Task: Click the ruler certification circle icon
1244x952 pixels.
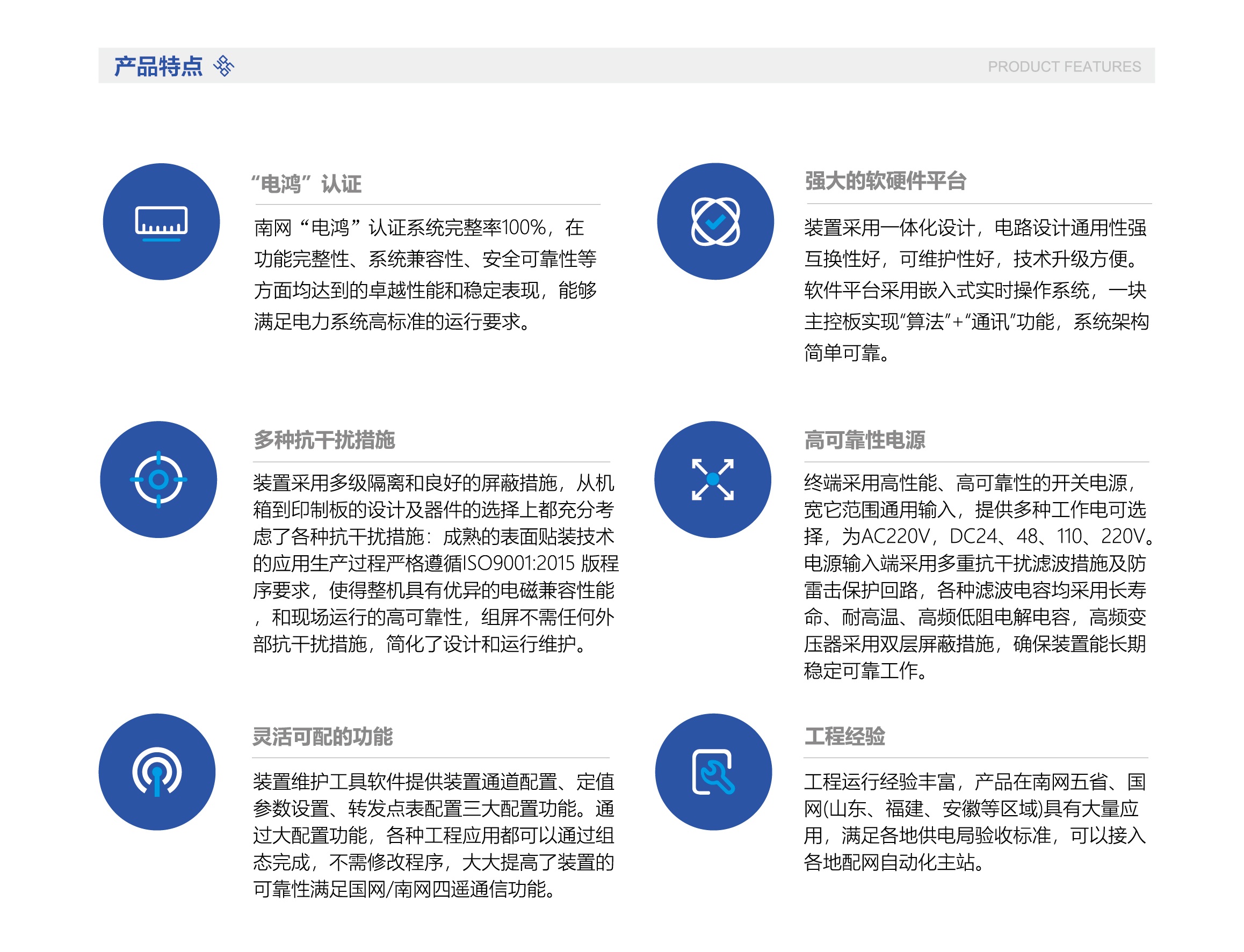Action: (161, 222)
